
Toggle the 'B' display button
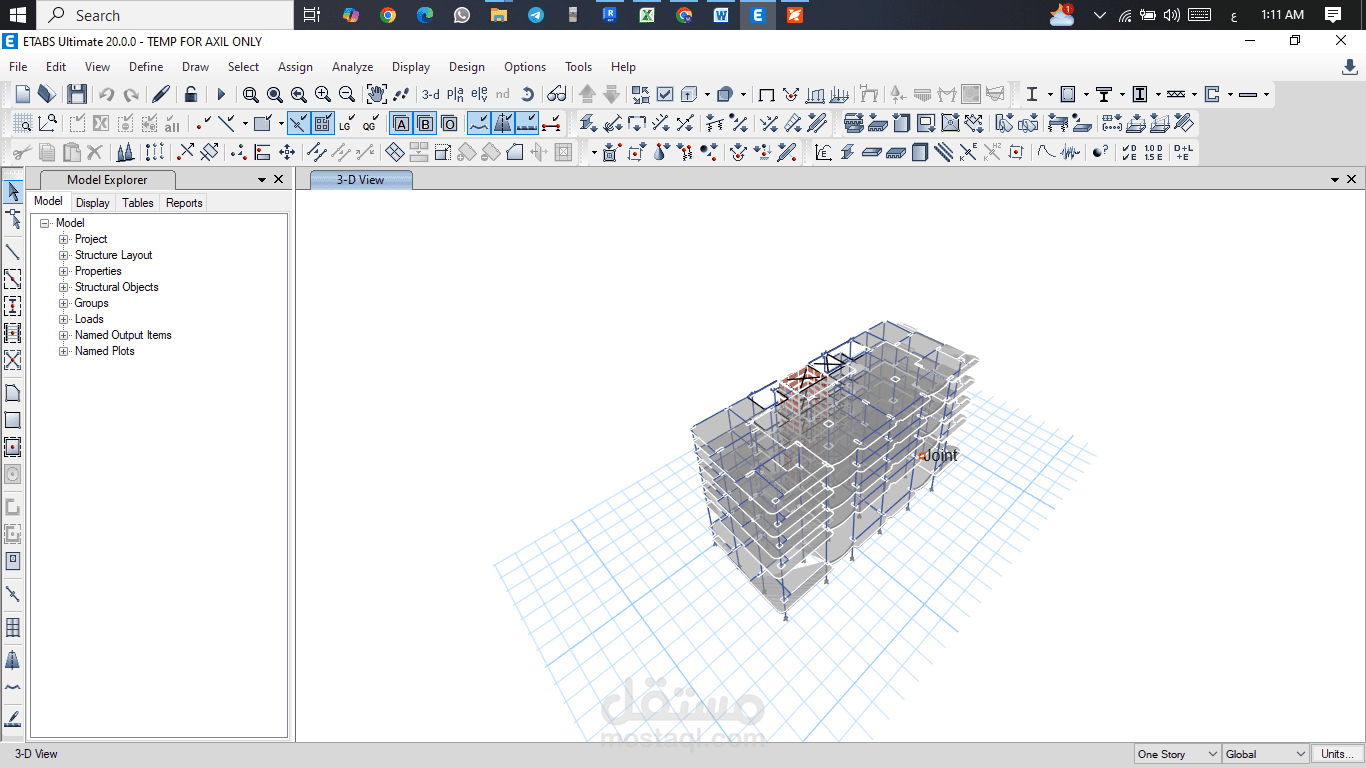pos(425,123)
